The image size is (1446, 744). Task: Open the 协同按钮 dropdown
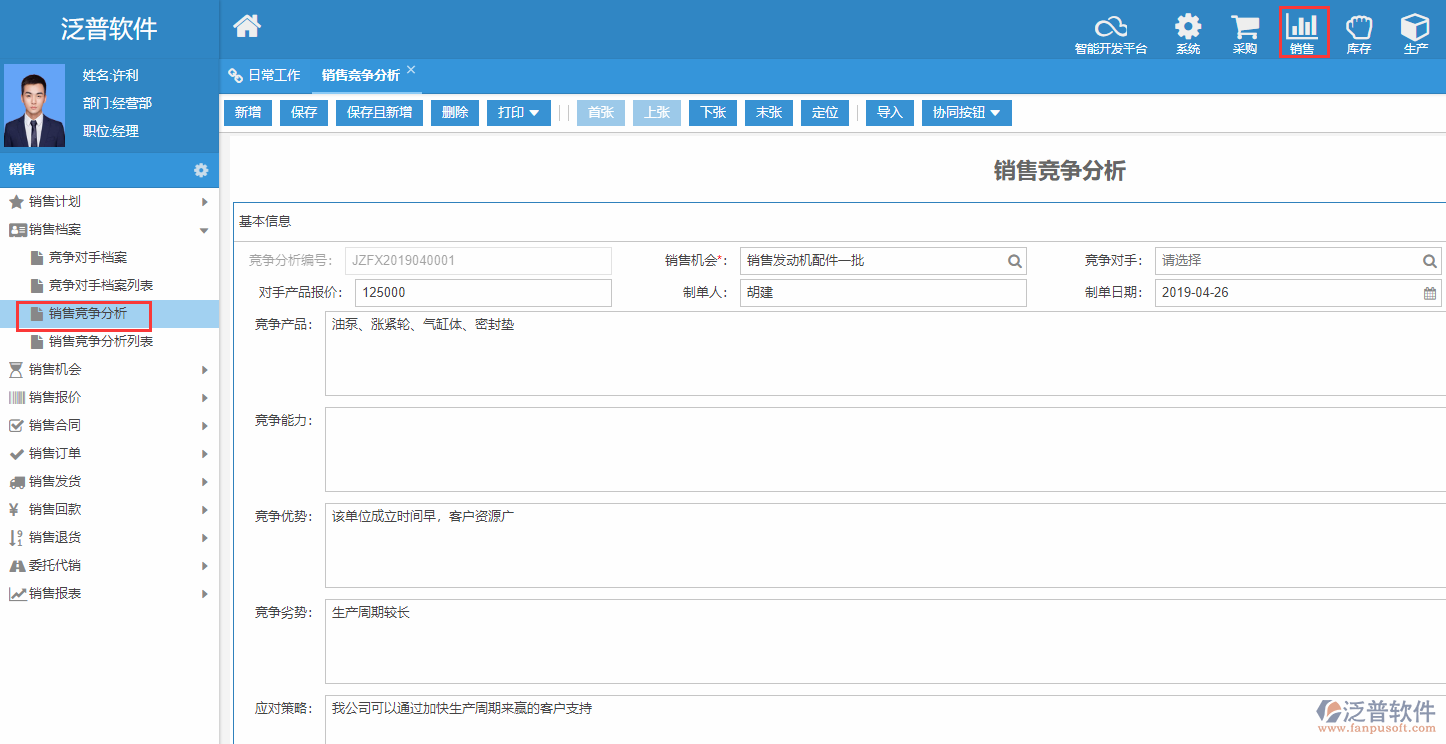tap(966, 113)
